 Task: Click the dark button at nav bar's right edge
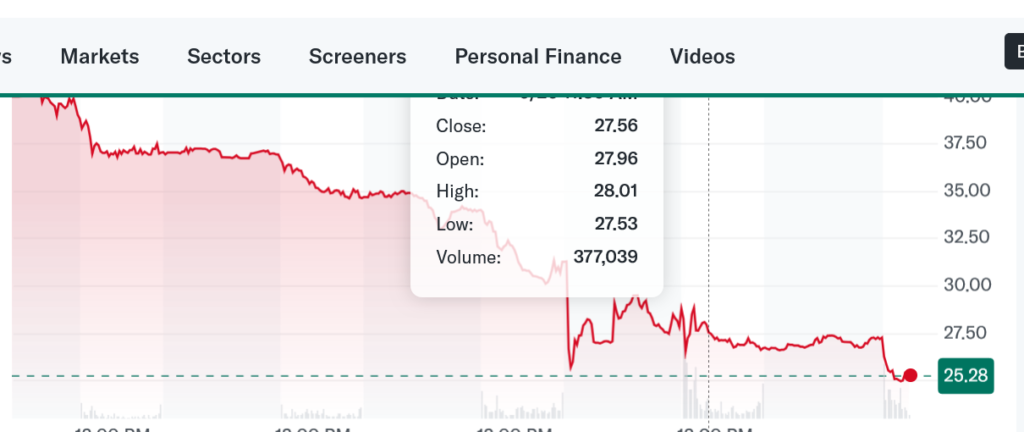pos(1014,51)
